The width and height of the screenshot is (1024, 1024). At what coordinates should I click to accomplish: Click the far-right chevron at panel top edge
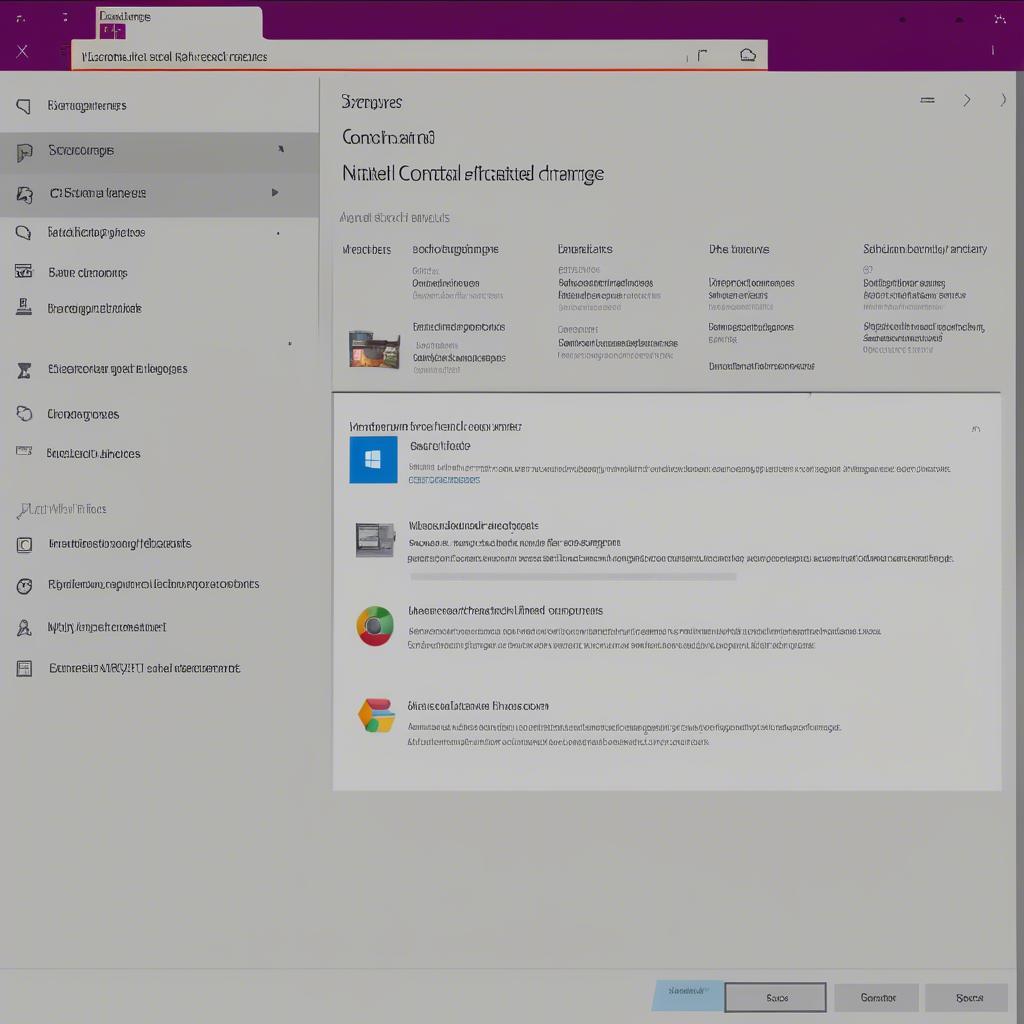tap(1003, 100)
